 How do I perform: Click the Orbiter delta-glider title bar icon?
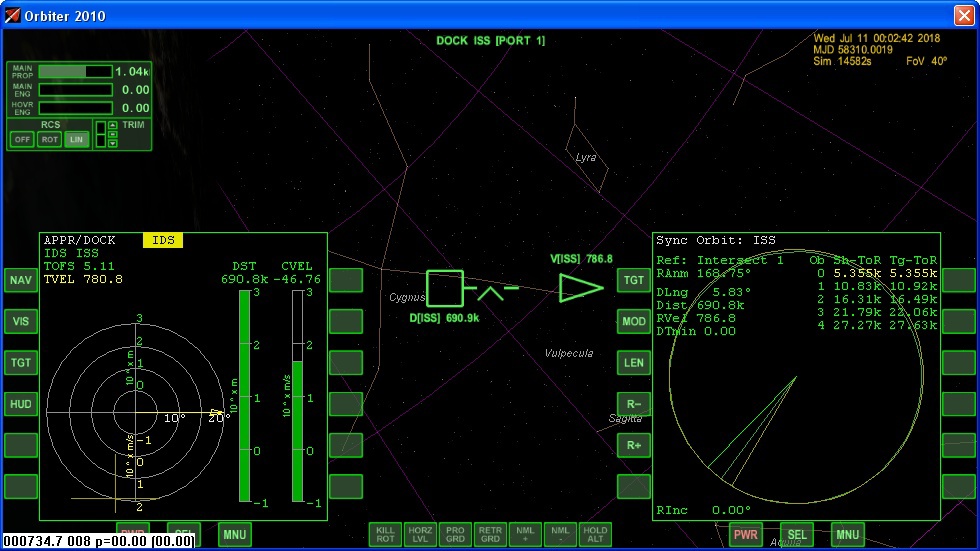point(12,15)
